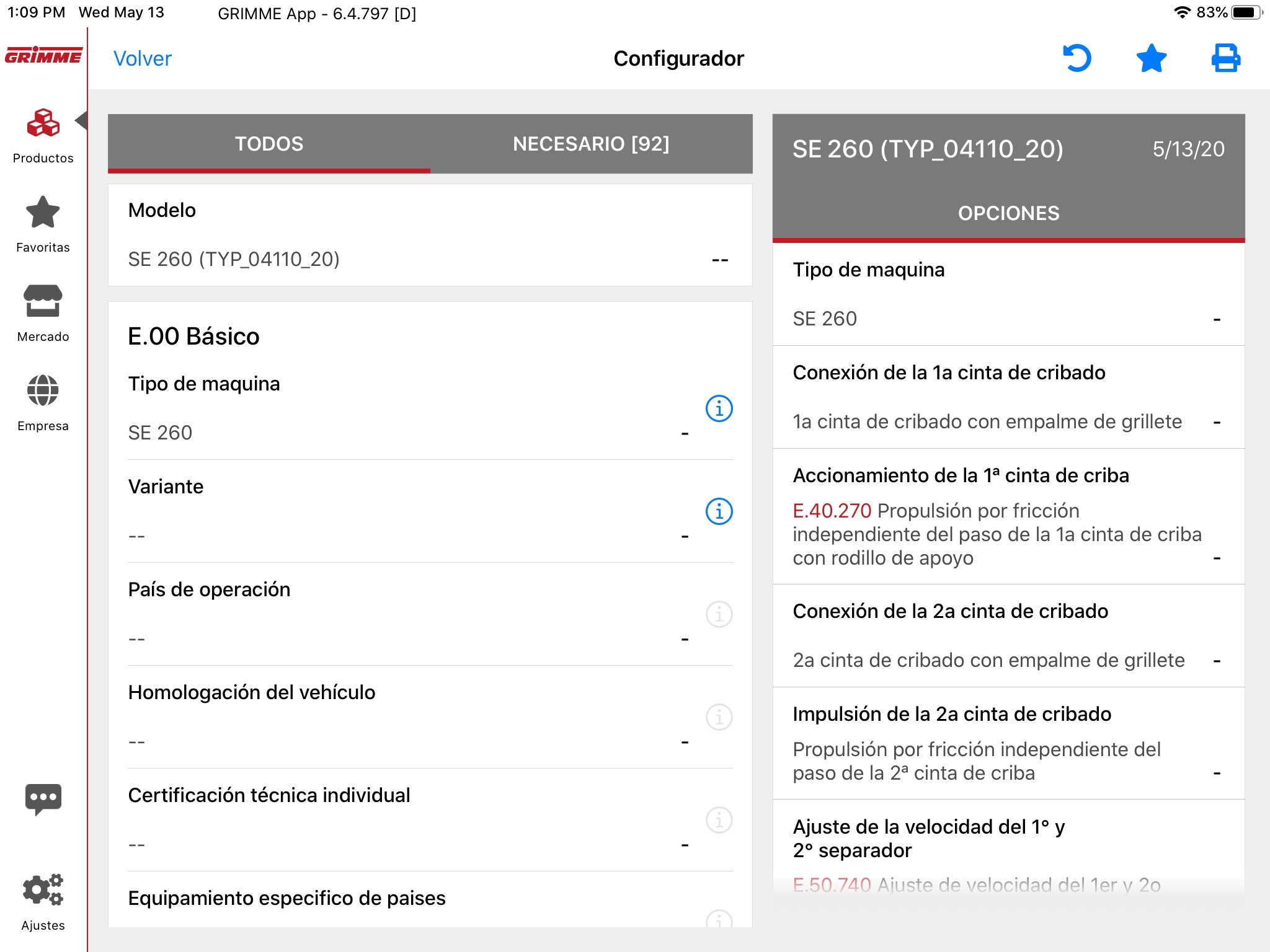
Task: Select Ajuste de la velocidad del 1° y 2° separador
Action: pyautogui.click(x=1008, y=847)
